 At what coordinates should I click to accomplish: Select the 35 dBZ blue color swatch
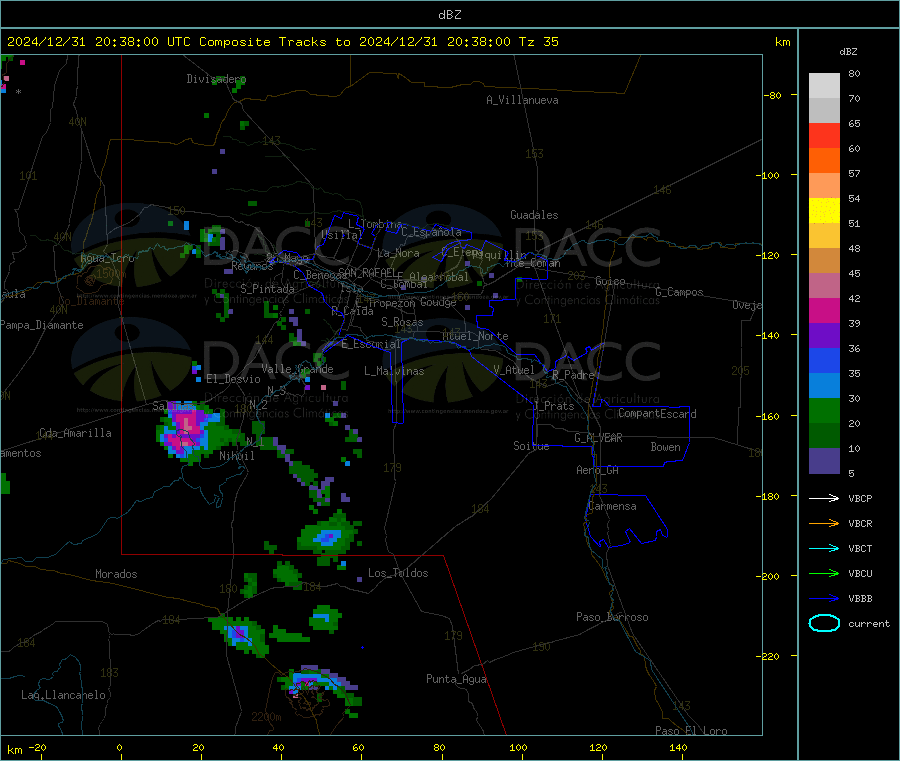824,386
